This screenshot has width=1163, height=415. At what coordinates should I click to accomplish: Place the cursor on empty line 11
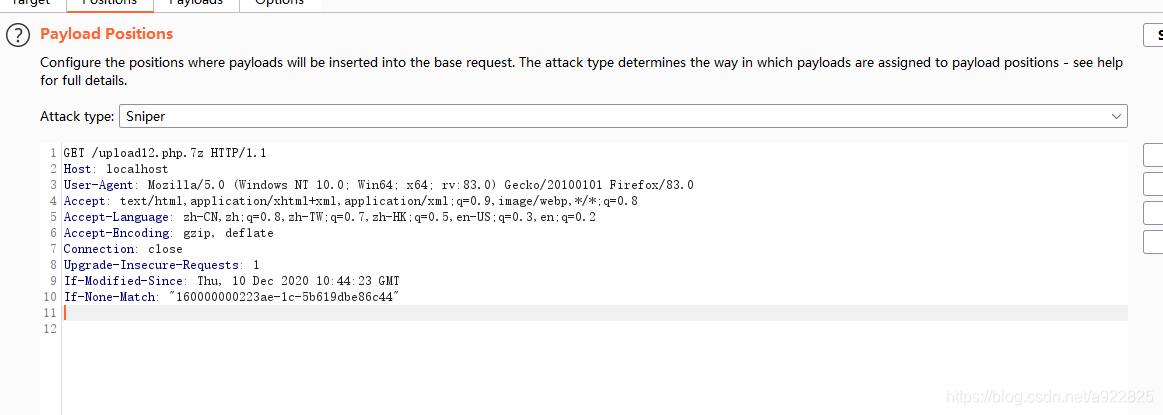point(593,313)
